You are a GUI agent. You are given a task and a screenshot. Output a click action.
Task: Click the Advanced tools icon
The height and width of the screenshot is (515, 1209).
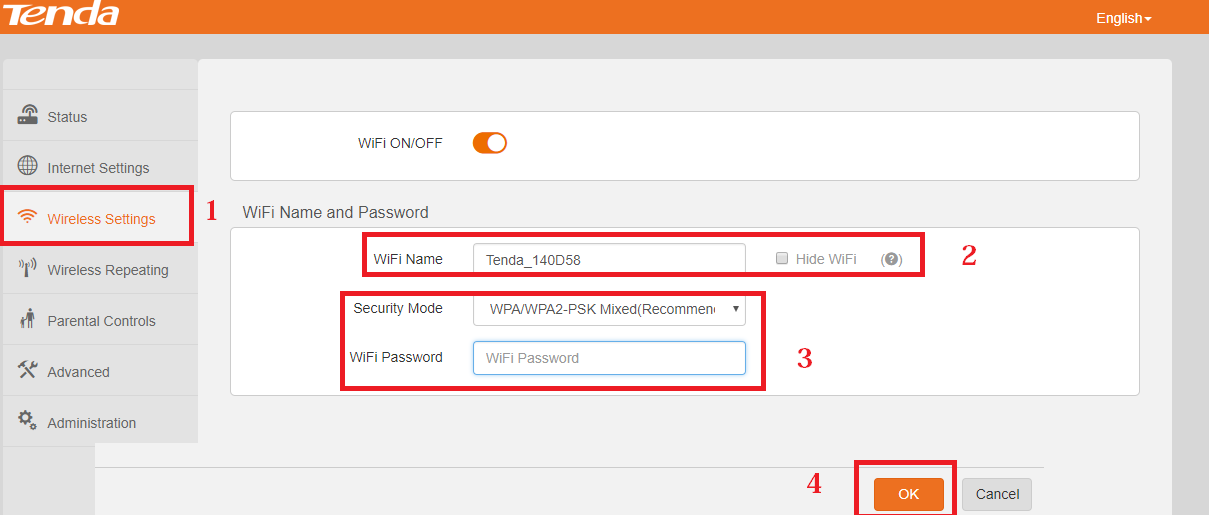(28, 370)
